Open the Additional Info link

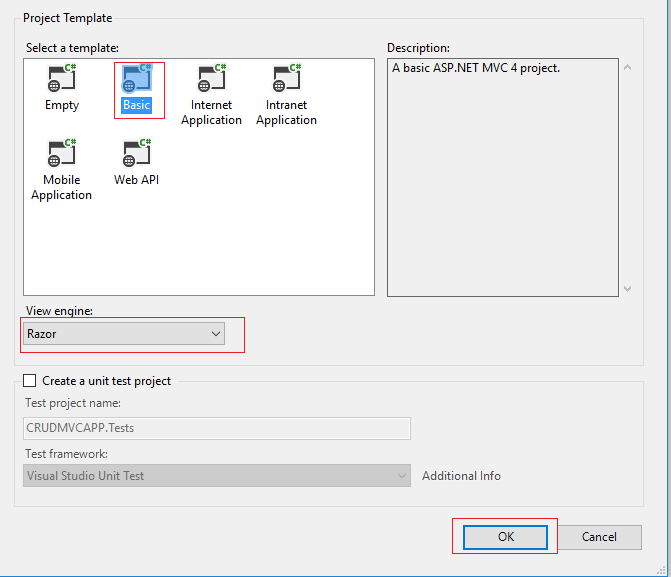point(461,476)
